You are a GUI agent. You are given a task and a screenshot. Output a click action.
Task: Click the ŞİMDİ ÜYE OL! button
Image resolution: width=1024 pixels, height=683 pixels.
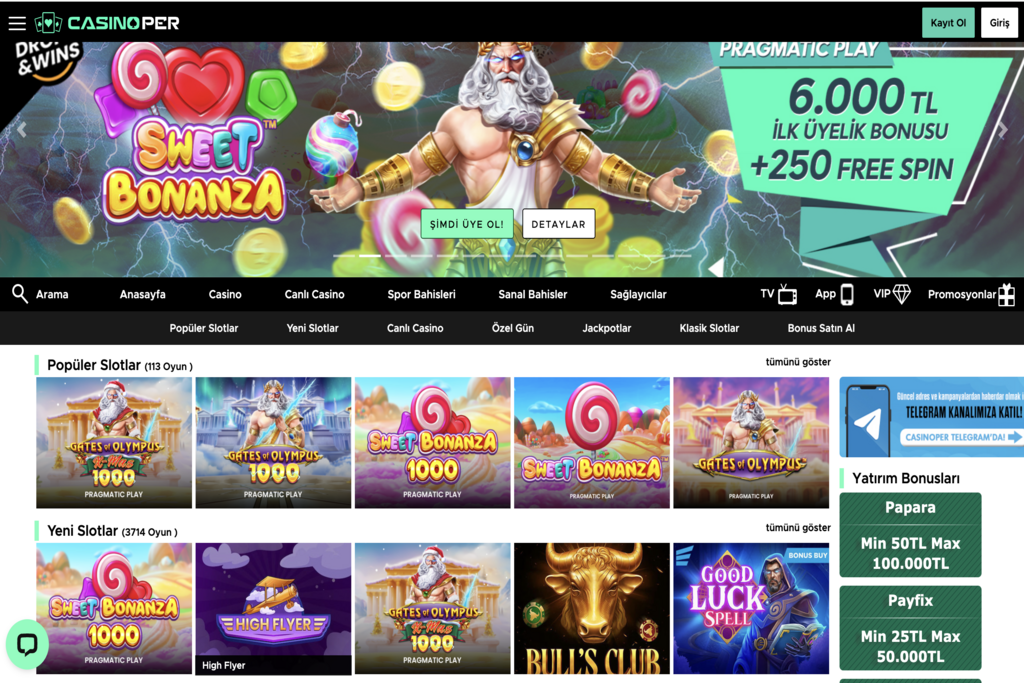pyautogui.click(x=467, y=224)
